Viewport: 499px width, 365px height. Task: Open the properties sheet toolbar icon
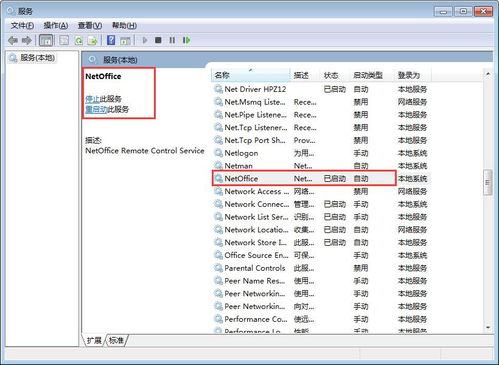pyautogui.click(x=64, y=40)
